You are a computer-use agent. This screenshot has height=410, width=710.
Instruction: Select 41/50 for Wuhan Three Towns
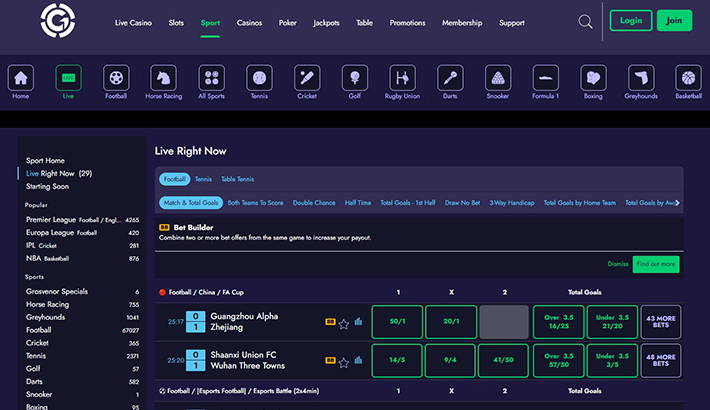503,360
